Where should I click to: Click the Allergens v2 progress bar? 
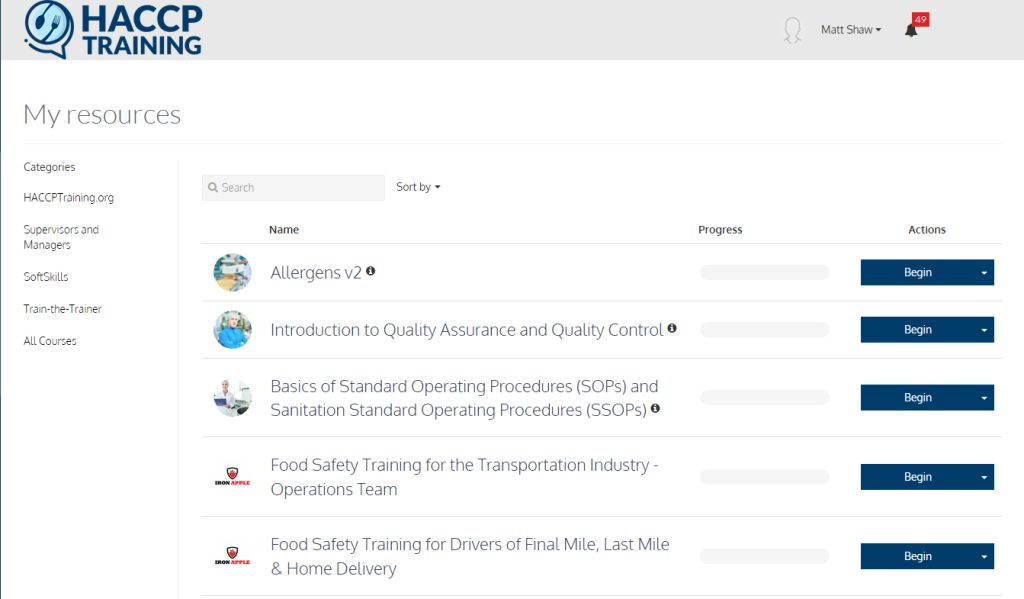764,273
